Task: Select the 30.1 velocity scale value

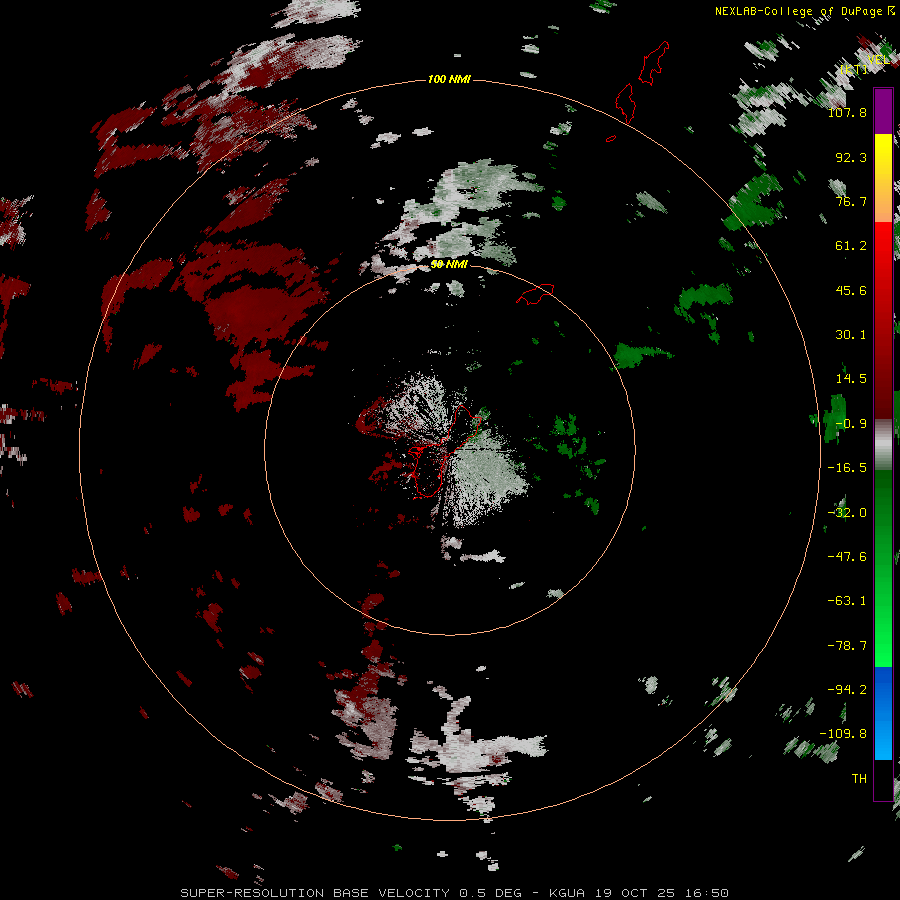Action: pos(851,335)
